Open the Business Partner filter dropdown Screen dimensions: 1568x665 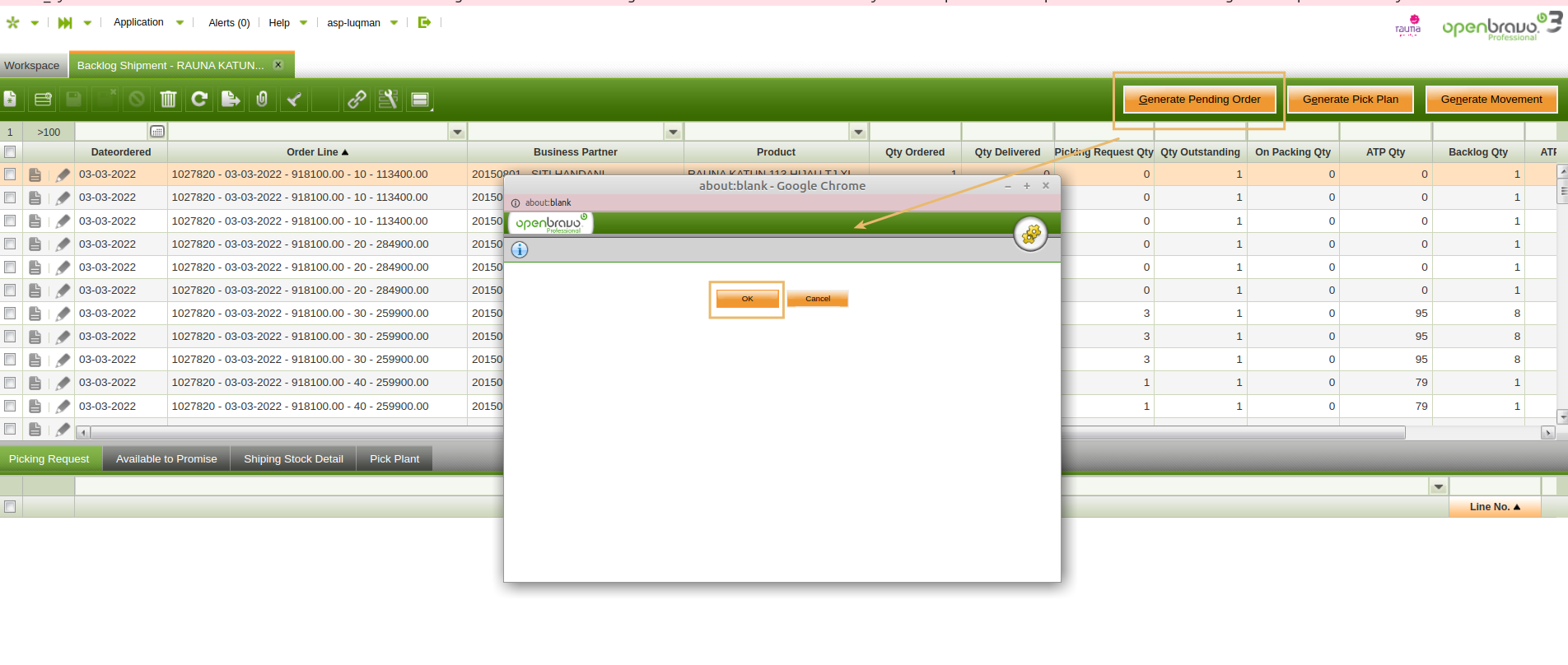(x=673, y=132)
